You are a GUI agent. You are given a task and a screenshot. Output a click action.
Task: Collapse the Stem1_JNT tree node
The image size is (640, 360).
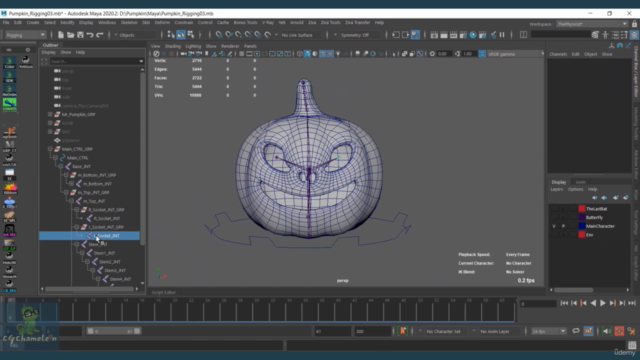click(82, 253)
